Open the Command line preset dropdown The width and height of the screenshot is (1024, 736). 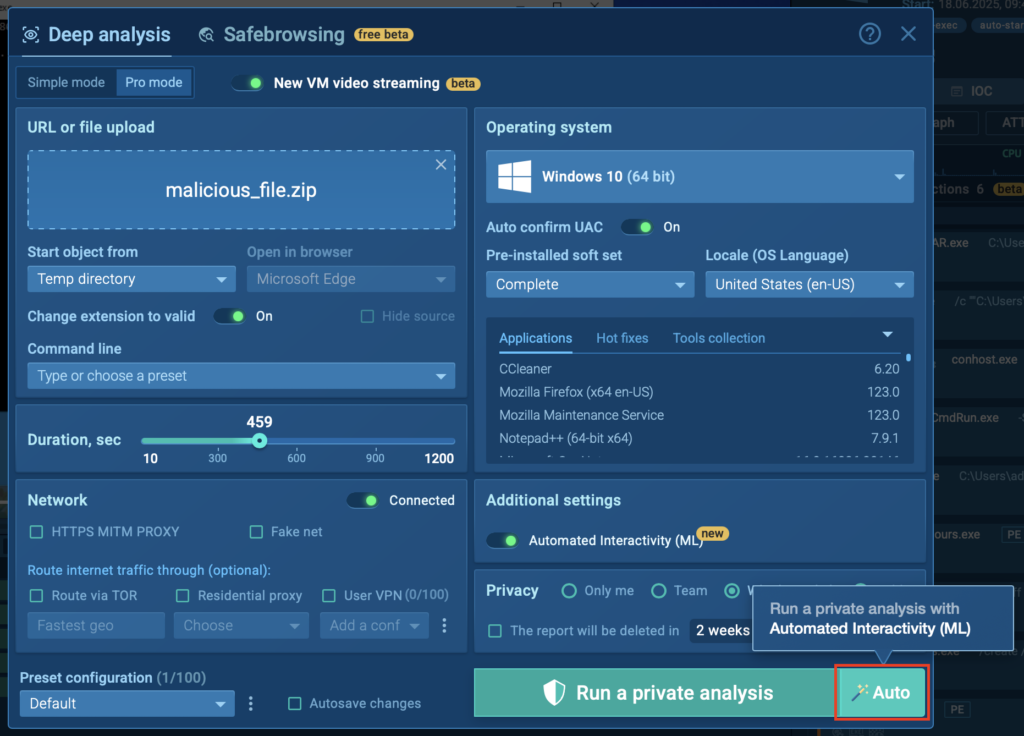point(241,376)
